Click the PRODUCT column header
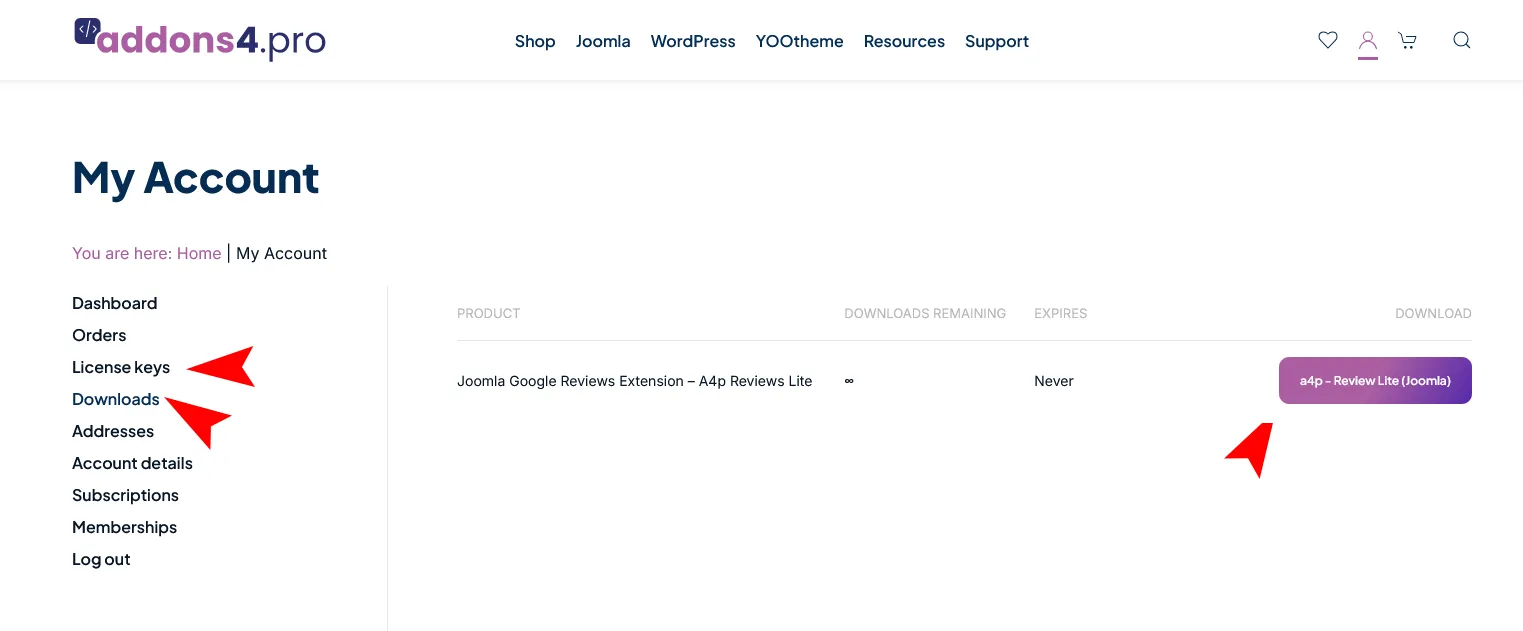 coord(488,313)
